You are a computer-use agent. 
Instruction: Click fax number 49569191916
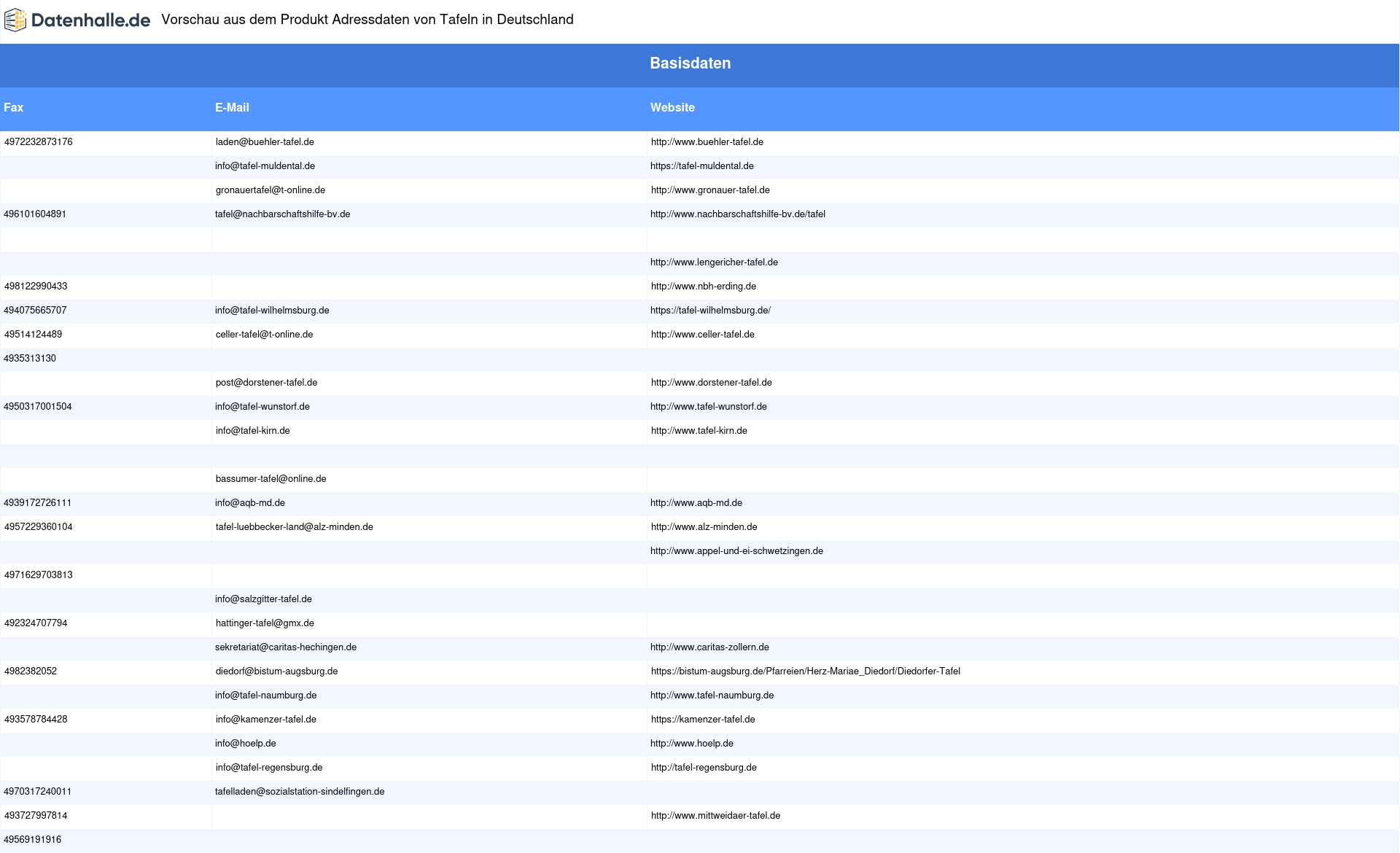click(32, 840)
